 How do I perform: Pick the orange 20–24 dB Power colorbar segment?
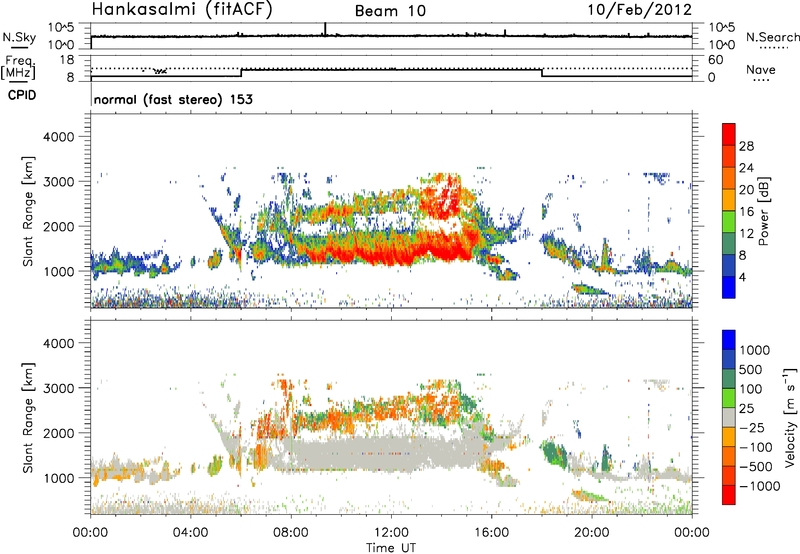click(729, 178)
